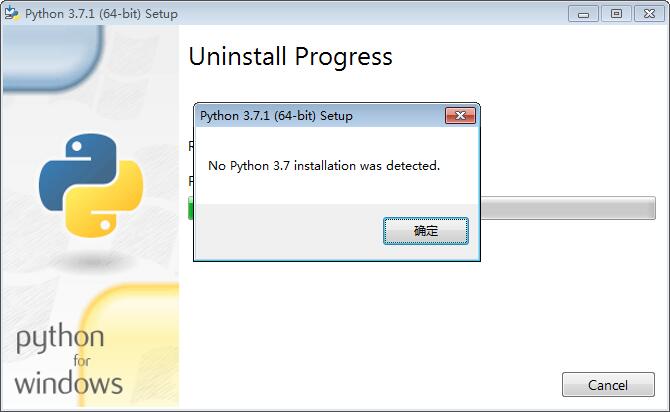Close the 'No Python 3.7 installation' dialog
670x412 pixels.
pos(460,115)
